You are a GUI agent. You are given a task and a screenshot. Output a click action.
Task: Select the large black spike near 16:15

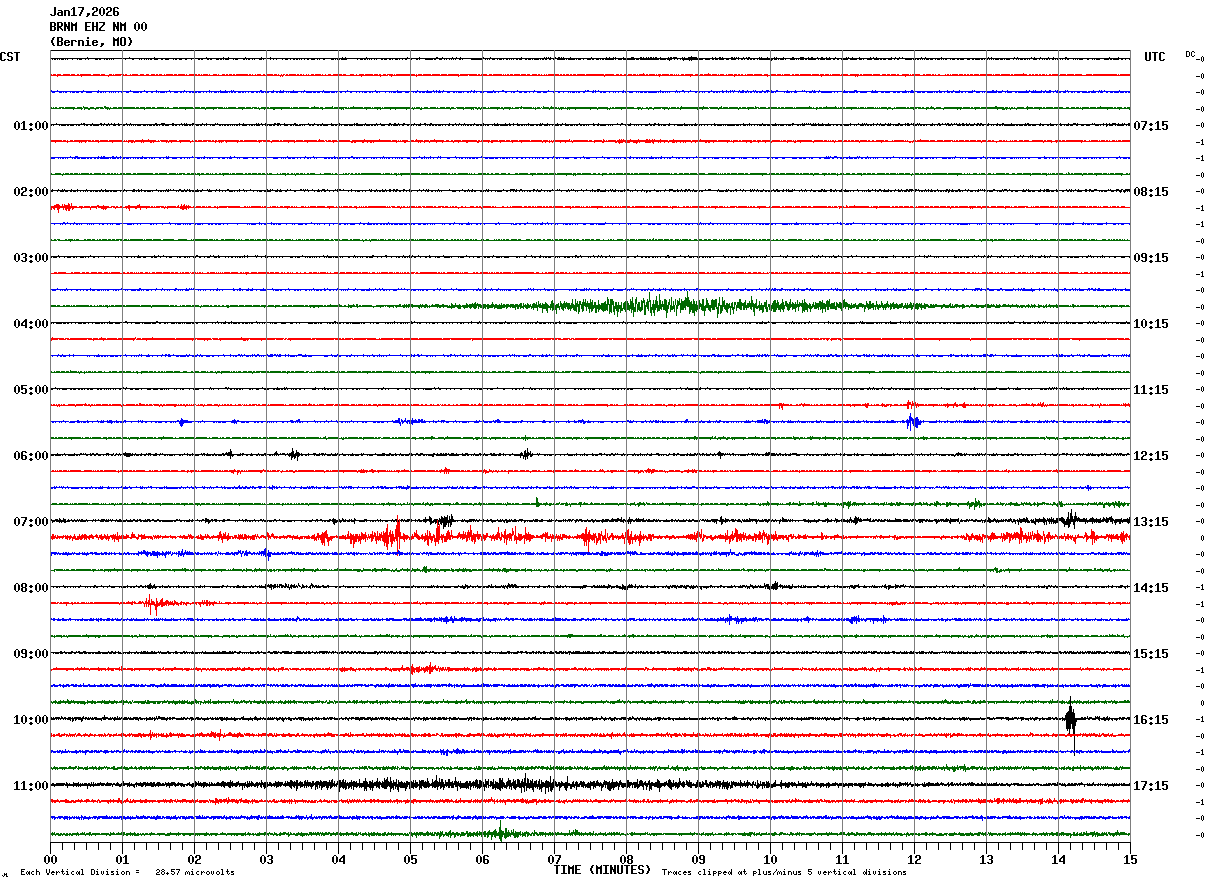(x=1070, y=719)
